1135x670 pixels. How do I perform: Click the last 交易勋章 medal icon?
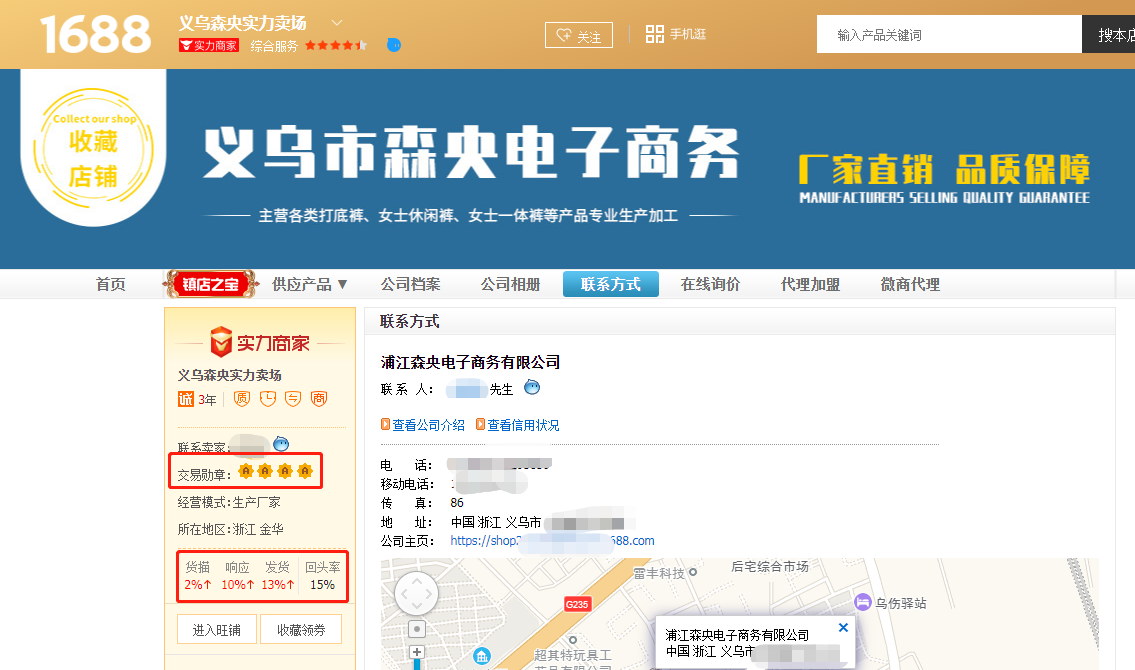[x=305, y=471]
